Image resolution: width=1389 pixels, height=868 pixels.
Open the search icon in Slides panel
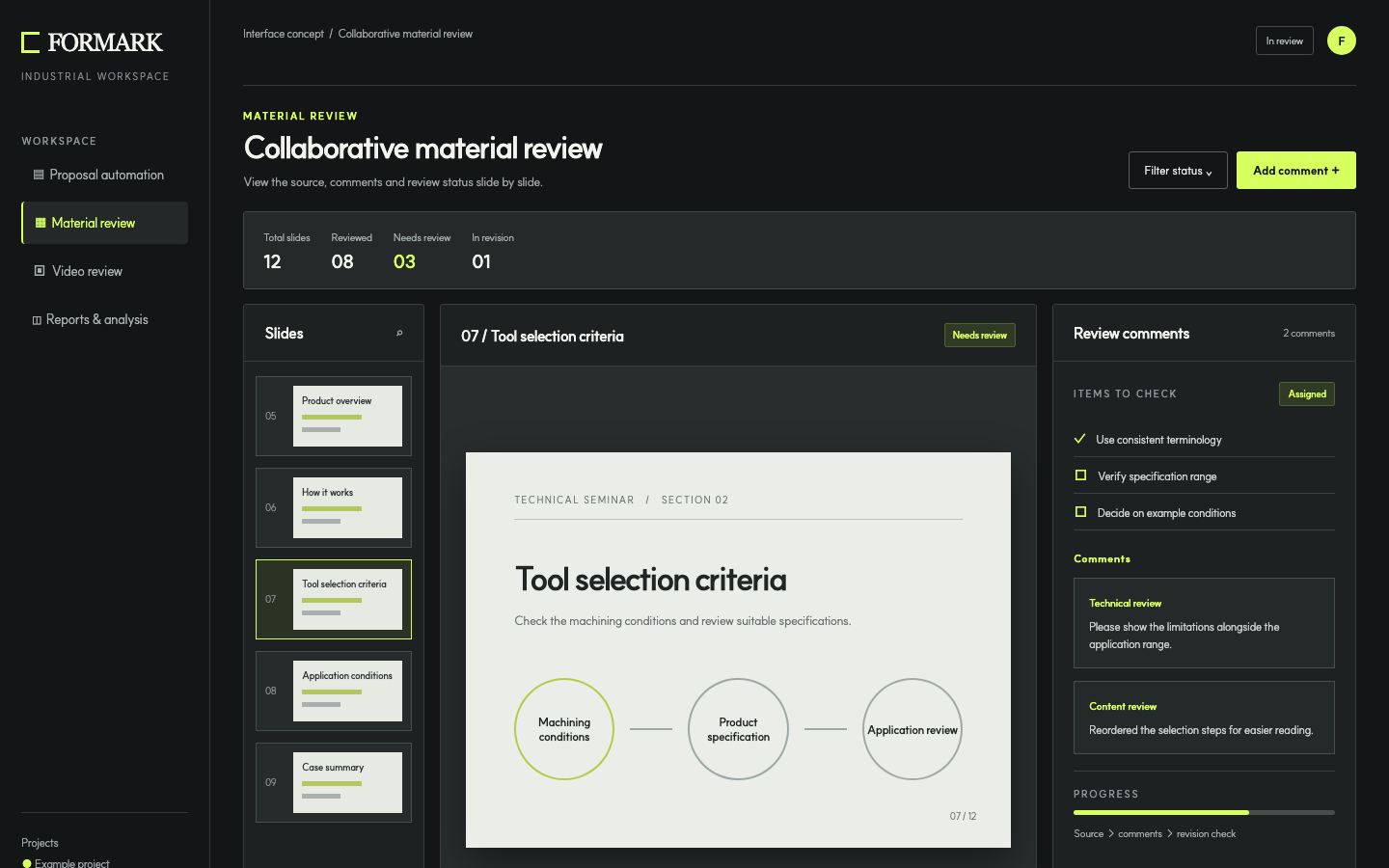coord(399,334)
